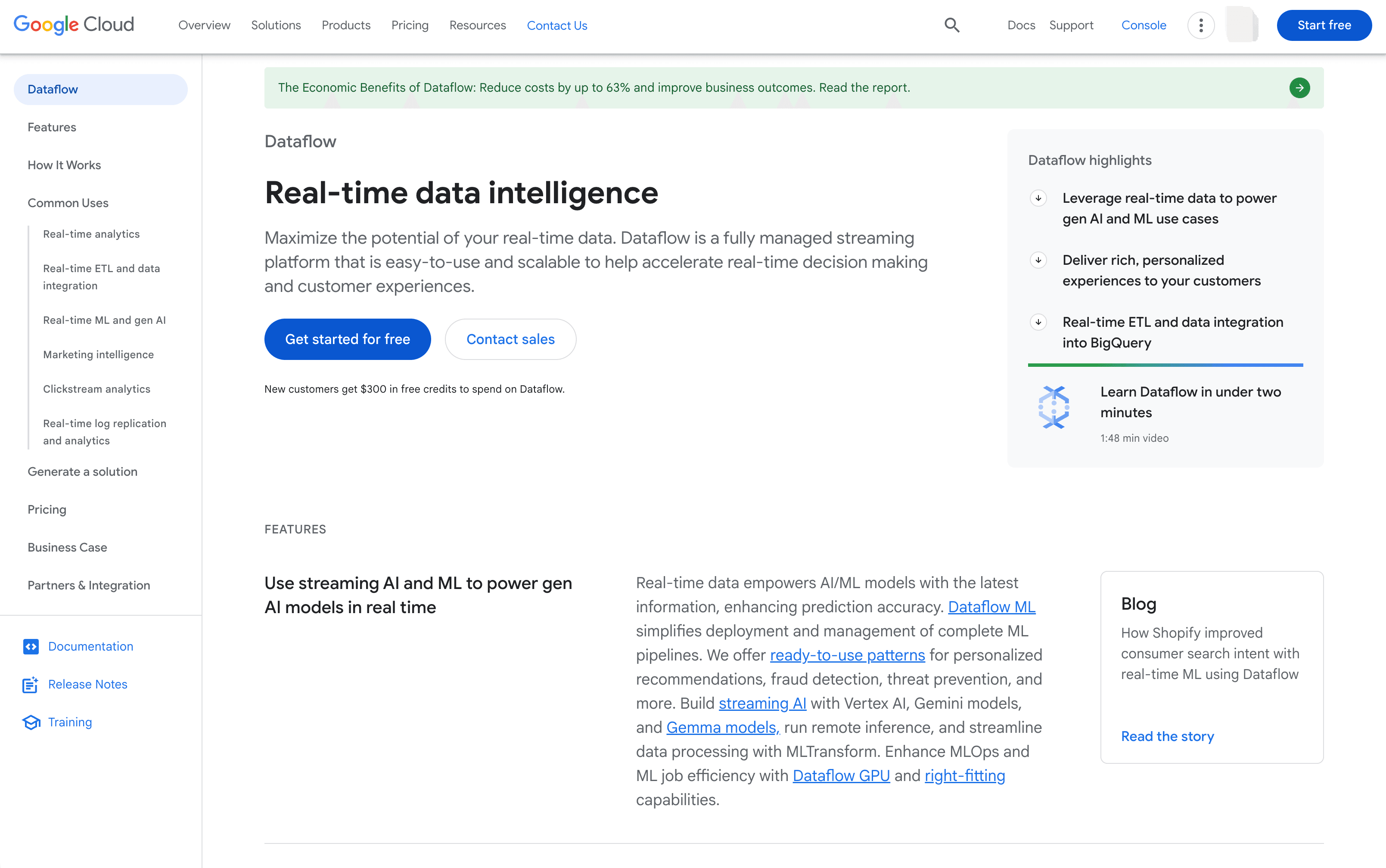This screenshot has width=1386, height=868.
Task: Click the FEATURES section label
Action: point(295,529)
